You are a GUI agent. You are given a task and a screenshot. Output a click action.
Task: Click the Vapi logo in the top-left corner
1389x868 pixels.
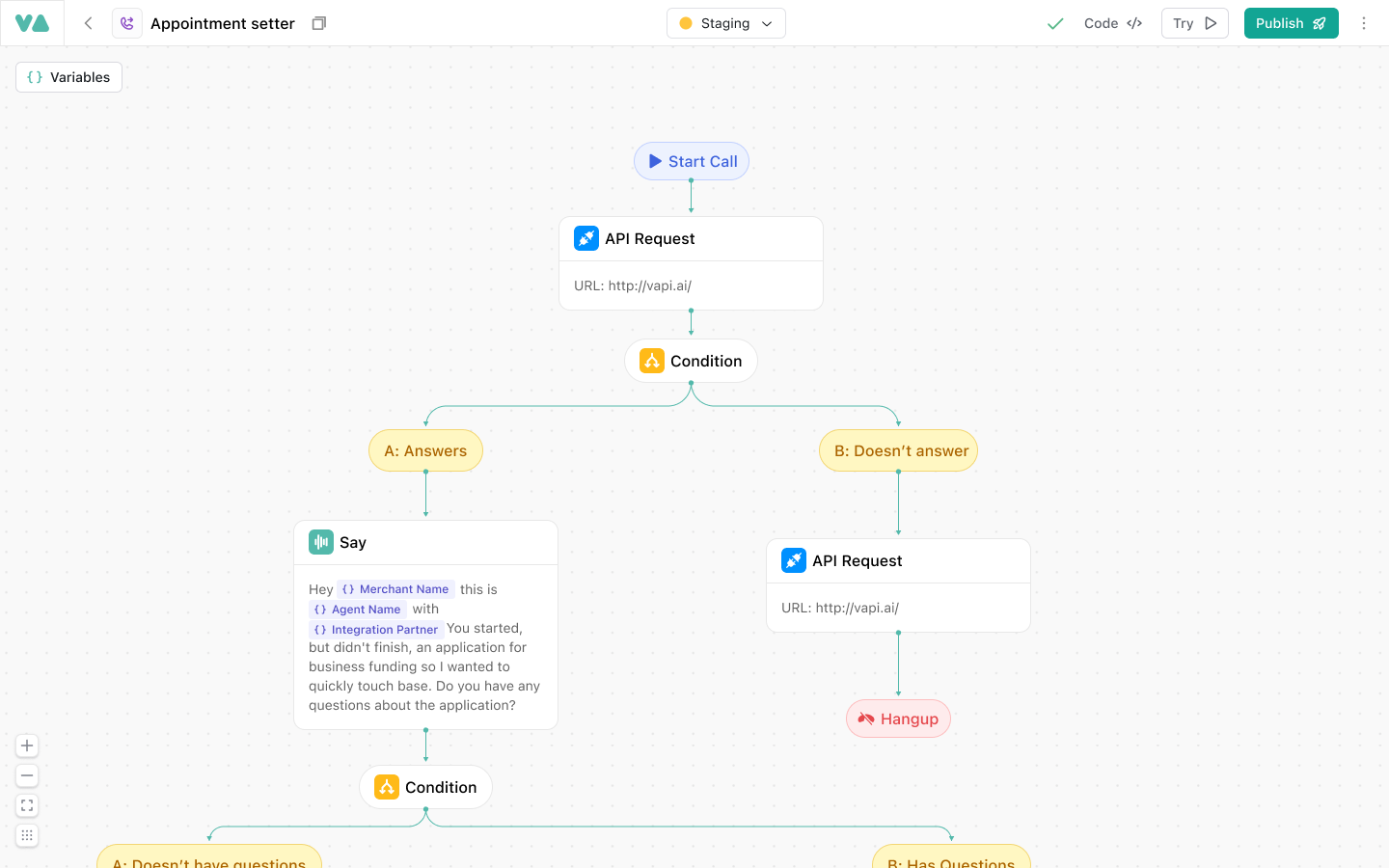(x=32, y=22)
